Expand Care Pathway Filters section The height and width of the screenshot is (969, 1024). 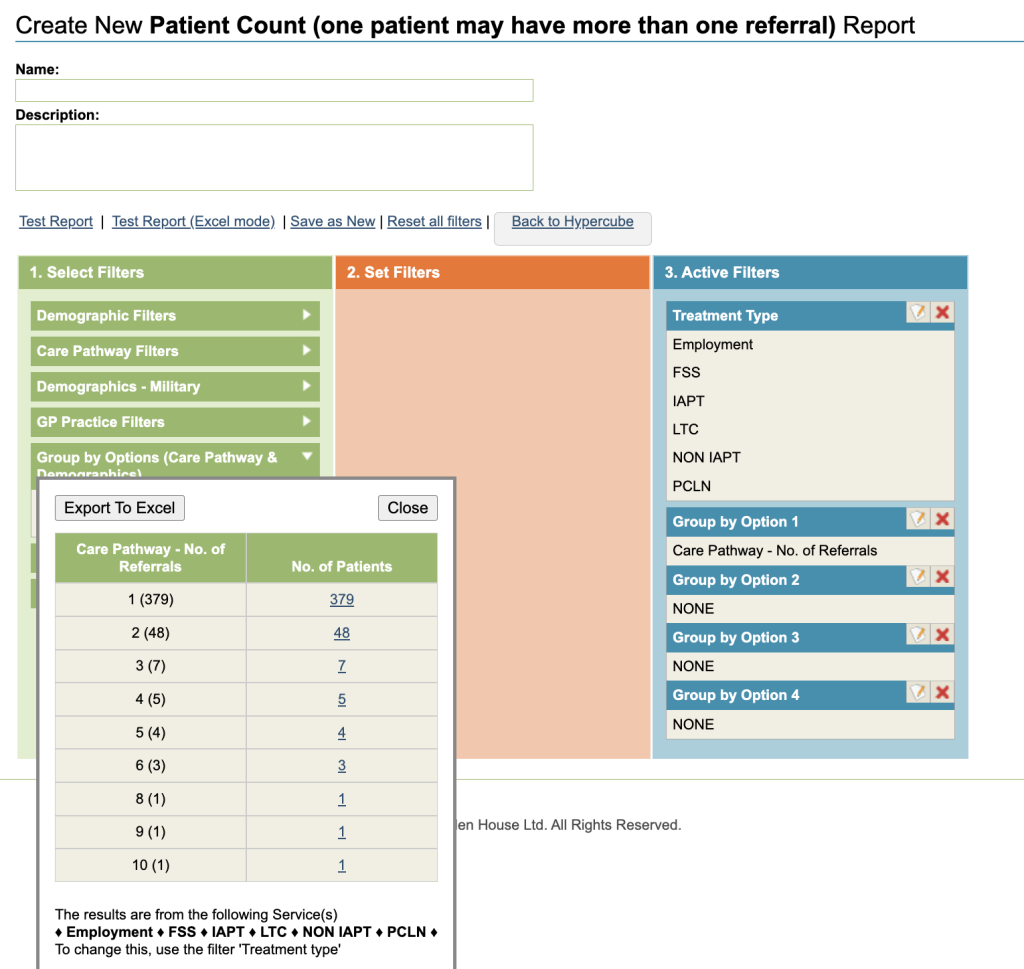(175, 351)
